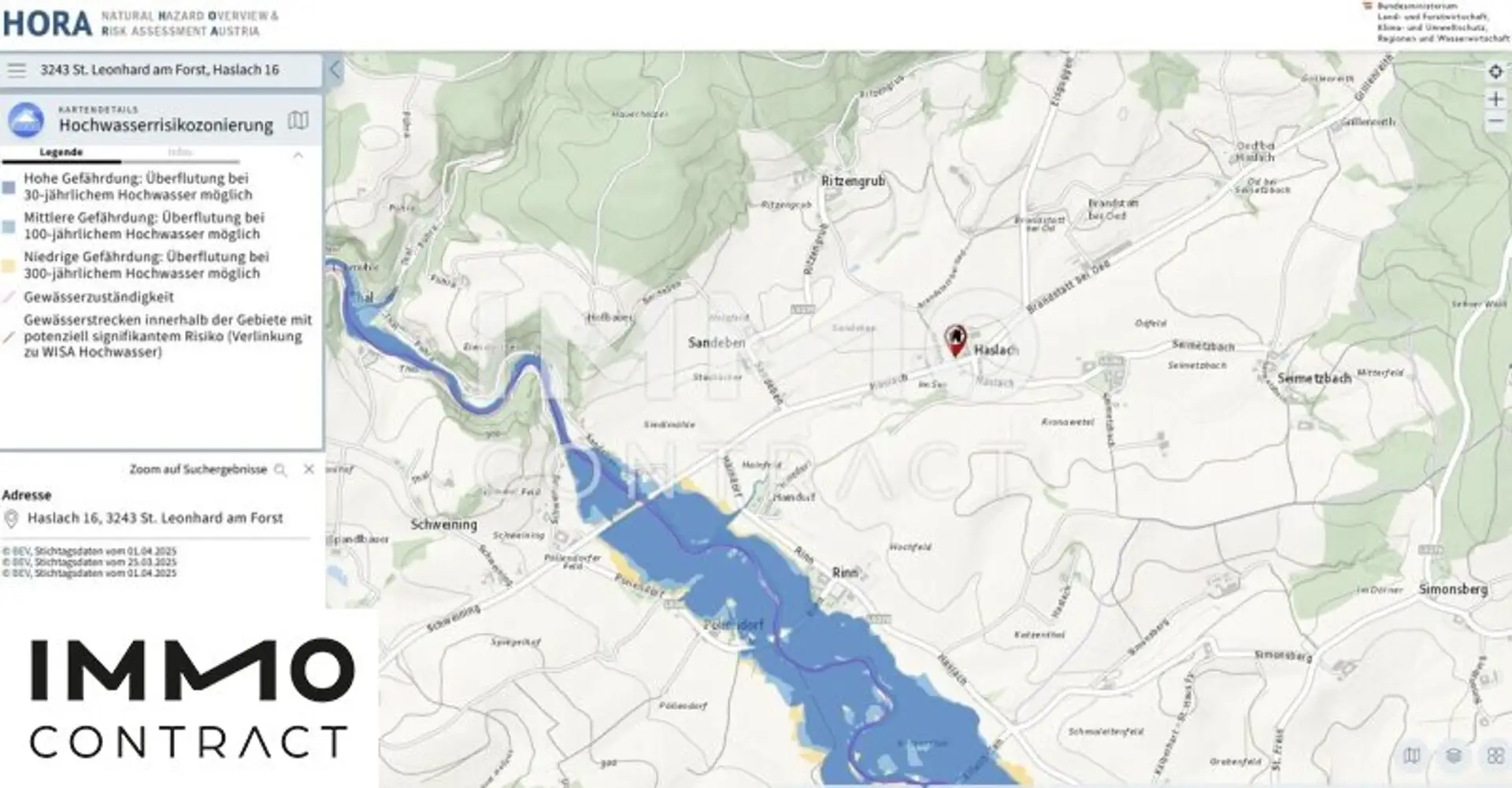The image size is (1512, 788).
Task: Collapse the side panel with the arrow
Action: (x=335, y=69)
